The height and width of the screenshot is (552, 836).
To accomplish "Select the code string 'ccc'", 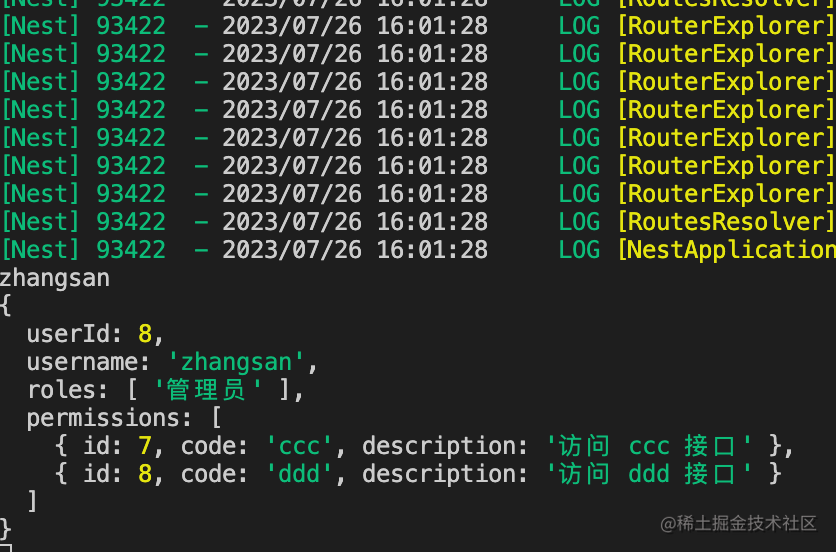I will (299, 446).
